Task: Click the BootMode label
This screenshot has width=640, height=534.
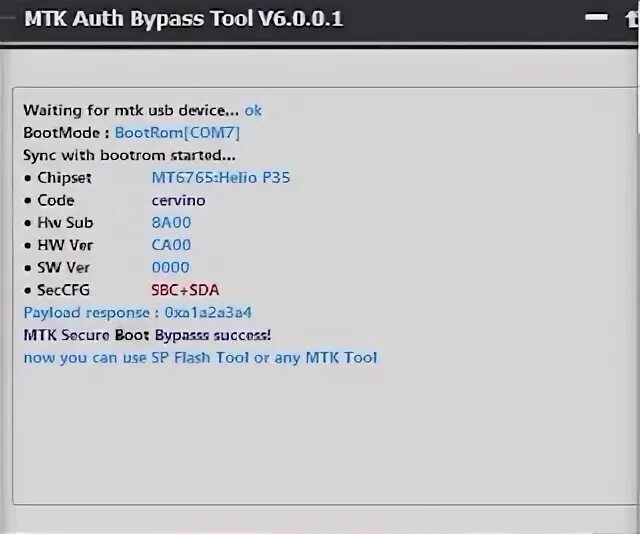Action: [x=66, y=132]
